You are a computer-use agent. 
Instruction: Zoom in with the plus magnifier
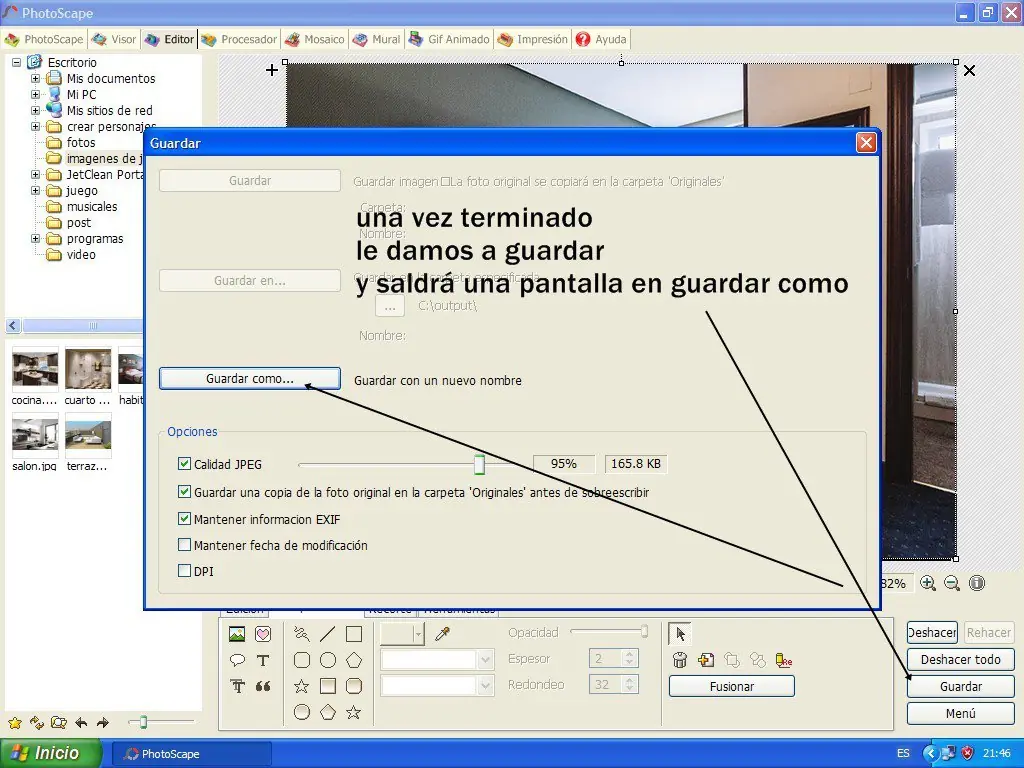pyautogui.click(x=927, y=583)
